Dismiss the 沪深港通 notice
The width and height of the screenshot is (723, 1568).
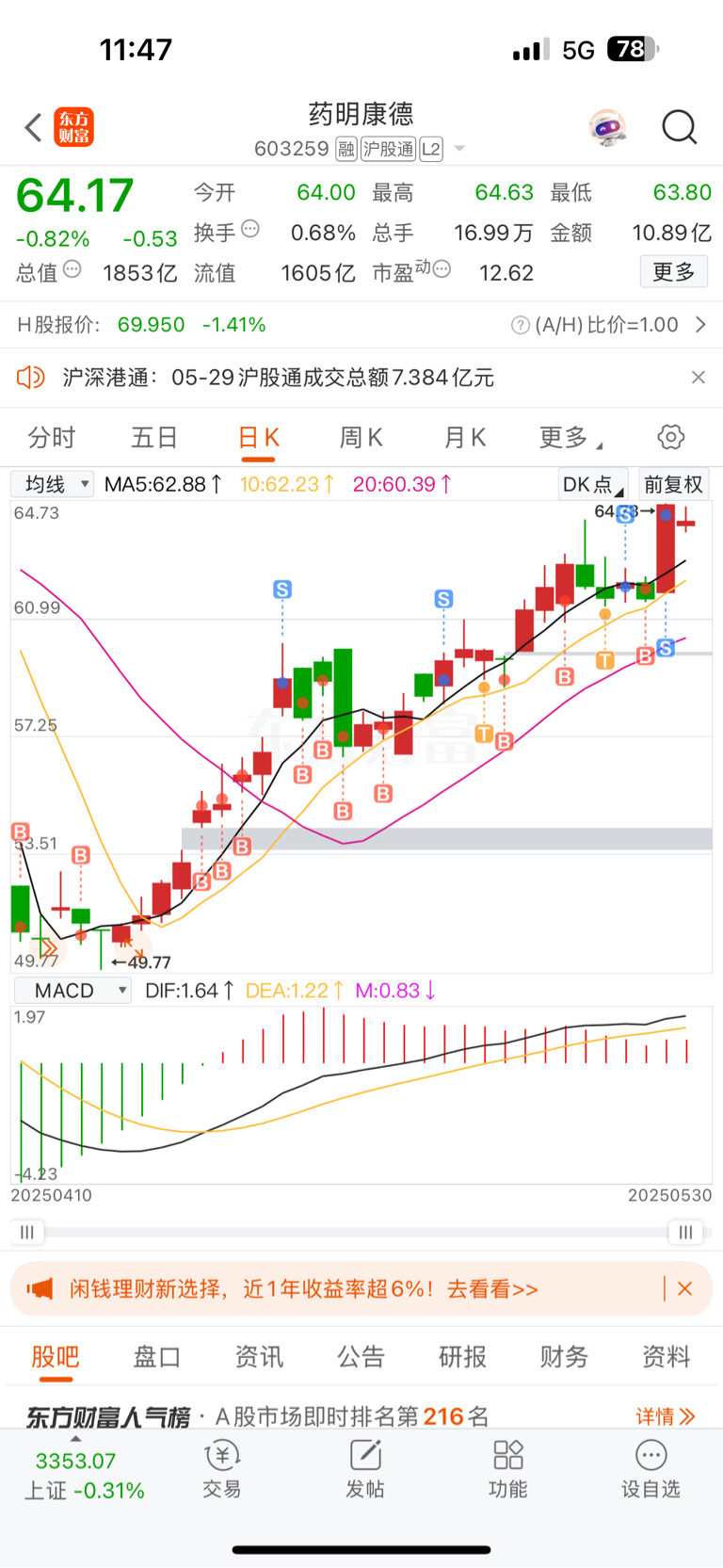click(x=698, y=378)
